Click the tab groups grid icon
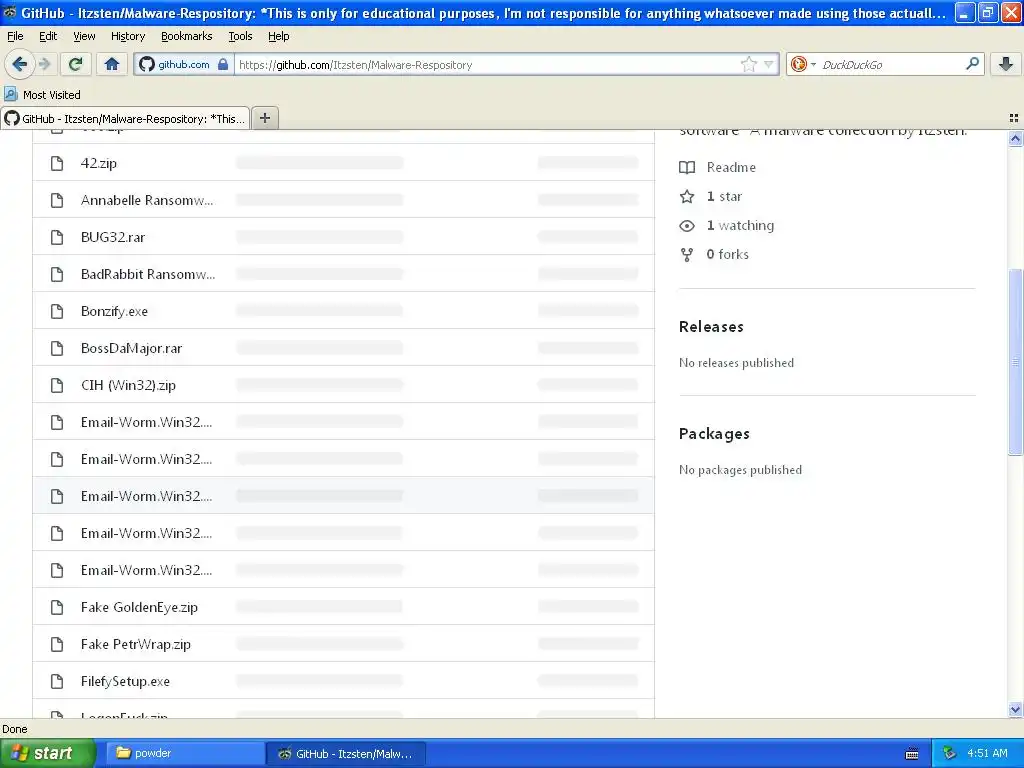The height and width of the screenshot is (768, 1024). tap(1014, 118)
